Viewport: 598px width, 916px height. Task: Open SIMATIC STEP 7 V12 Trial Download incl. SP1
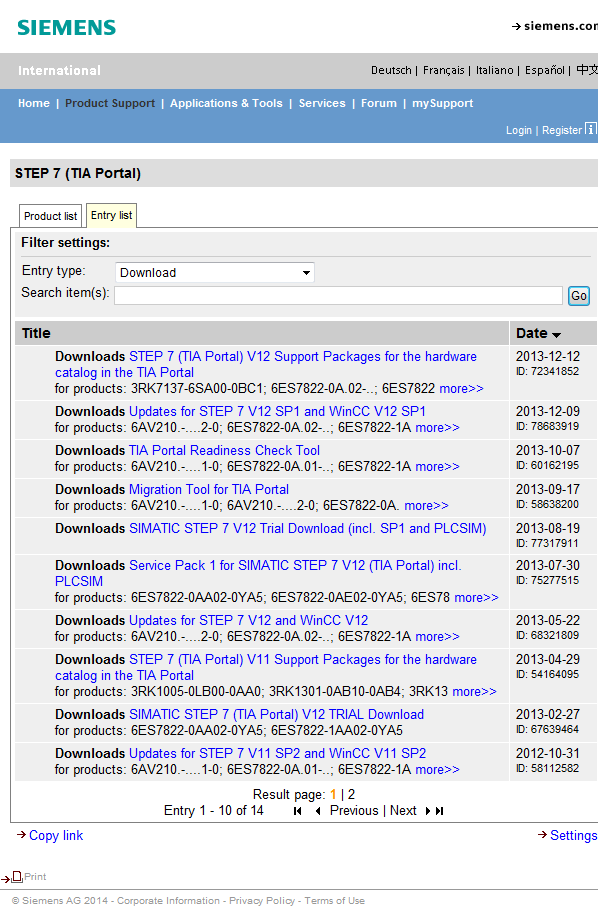pyautogui.click(x=307, y=529)
